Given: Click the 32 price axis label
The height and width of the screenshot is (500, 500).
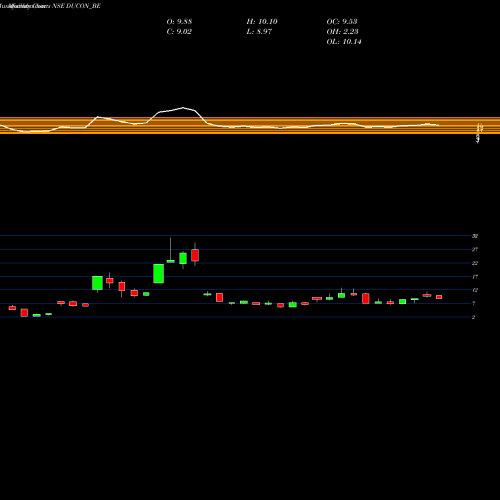Looking at the screenshot, I should pyautogui.click(x=475, y=236).
